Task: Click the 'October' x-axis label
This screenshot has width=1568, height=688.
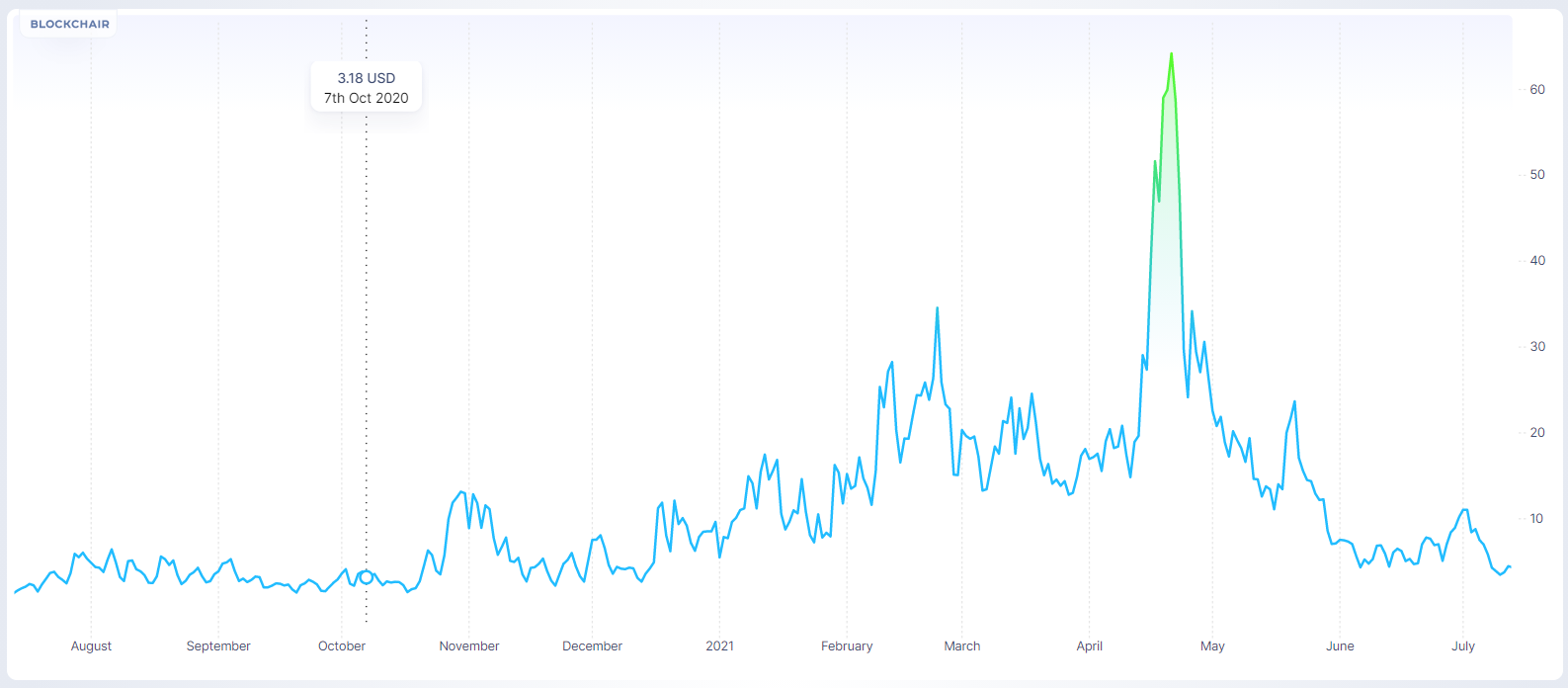Action: click(x=342, y=646)
